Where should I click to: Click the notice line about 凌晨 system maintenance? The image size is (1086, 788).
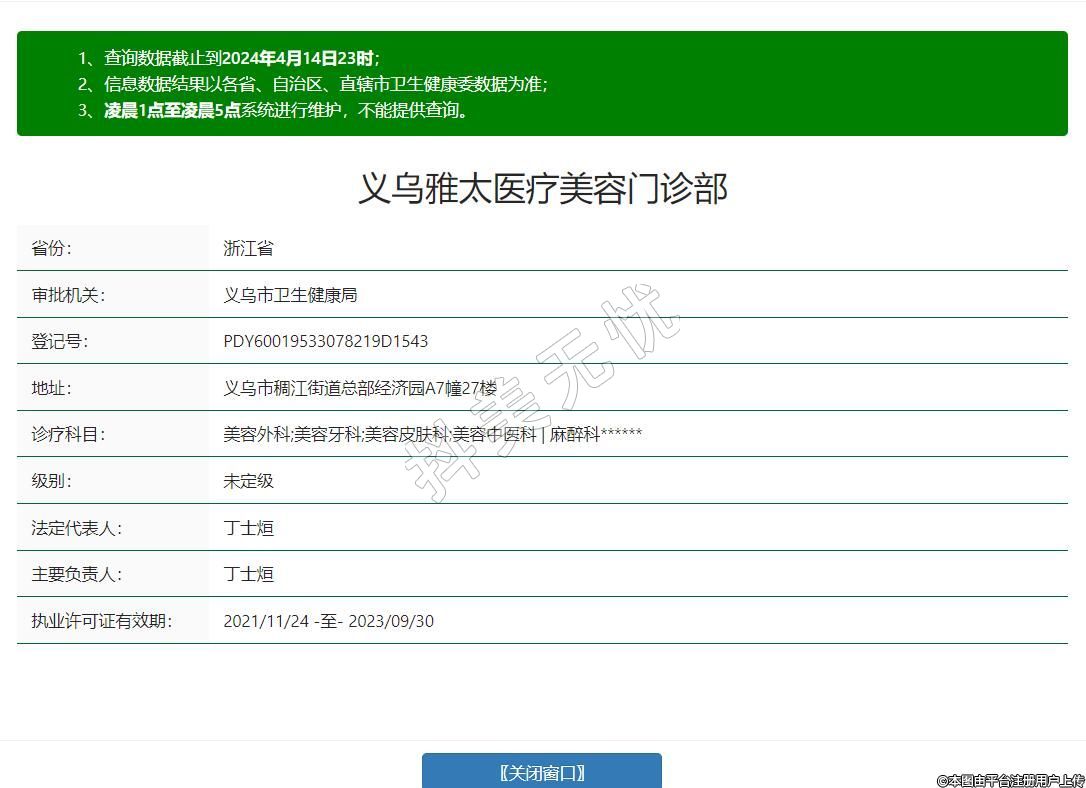tap(285, 110)
